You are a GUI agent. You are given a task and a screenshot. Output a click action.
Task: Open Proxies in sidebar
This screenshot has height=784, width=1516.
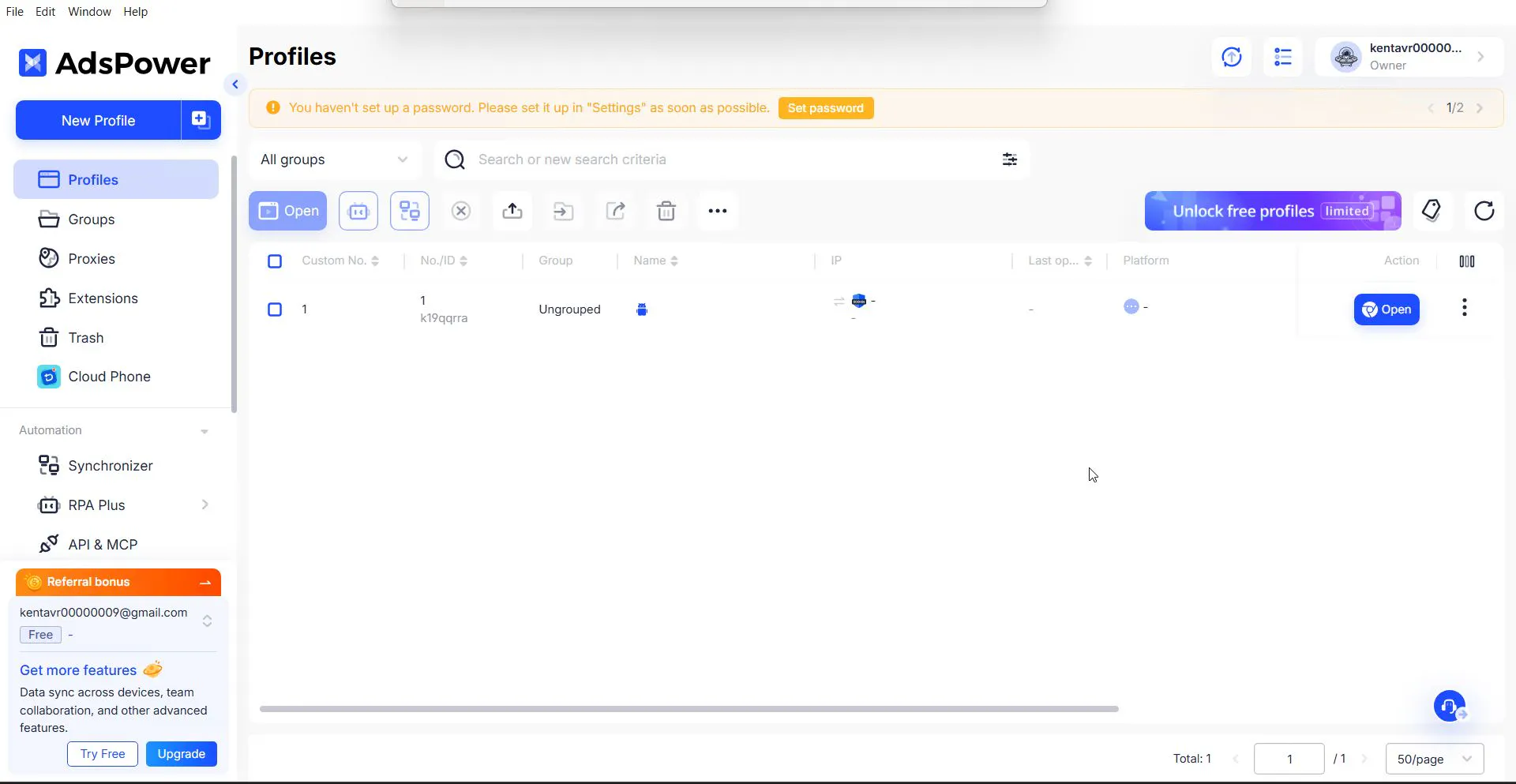[116, 259]
